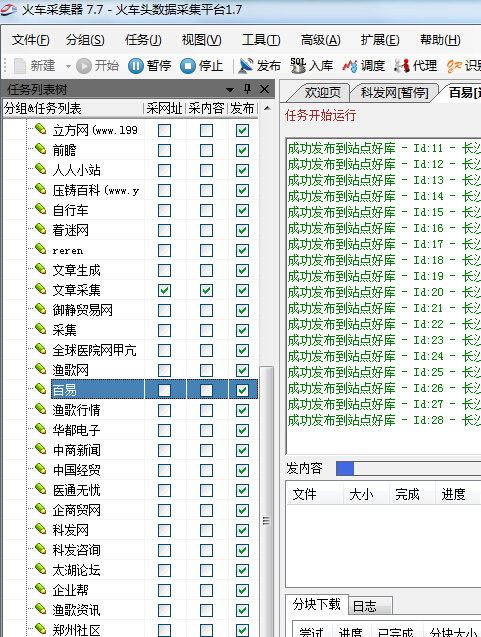The image size is (481, 637).
Task: Click the 发布 publish toolbar icon
Action: tap(245, 66)
